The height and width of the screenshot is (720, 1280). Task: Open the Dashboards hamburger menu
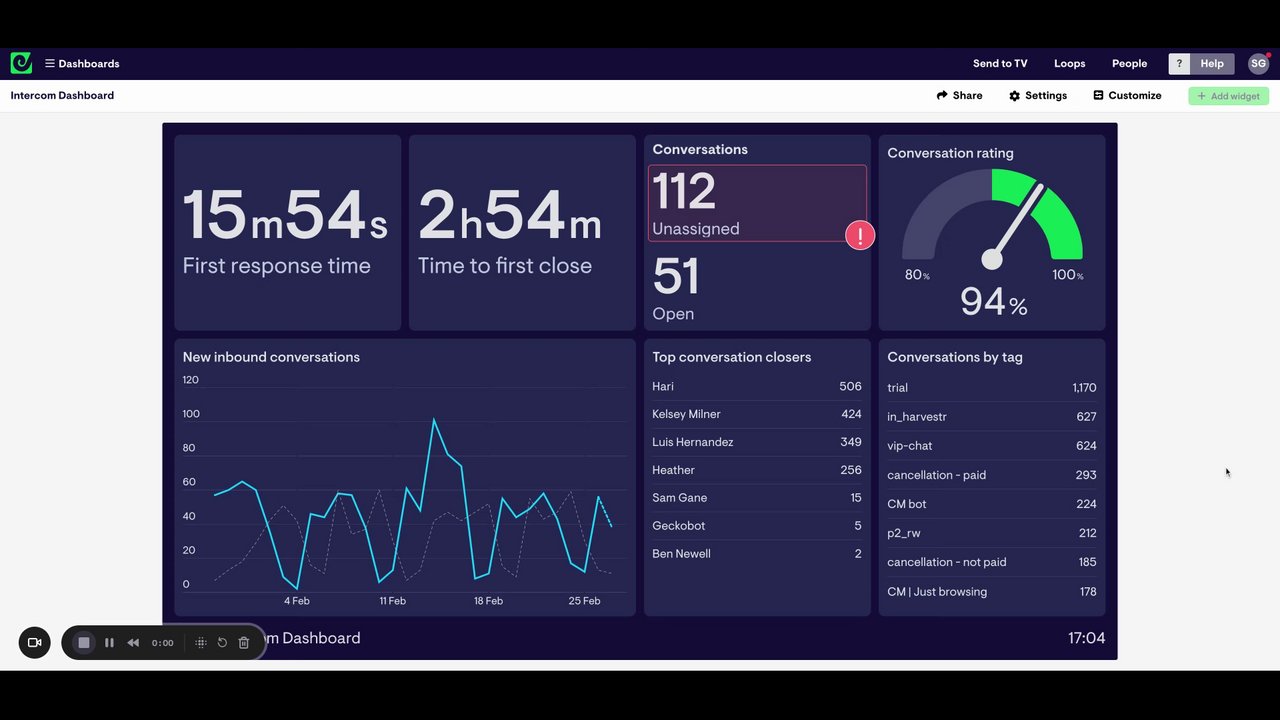tap(82, 63)
